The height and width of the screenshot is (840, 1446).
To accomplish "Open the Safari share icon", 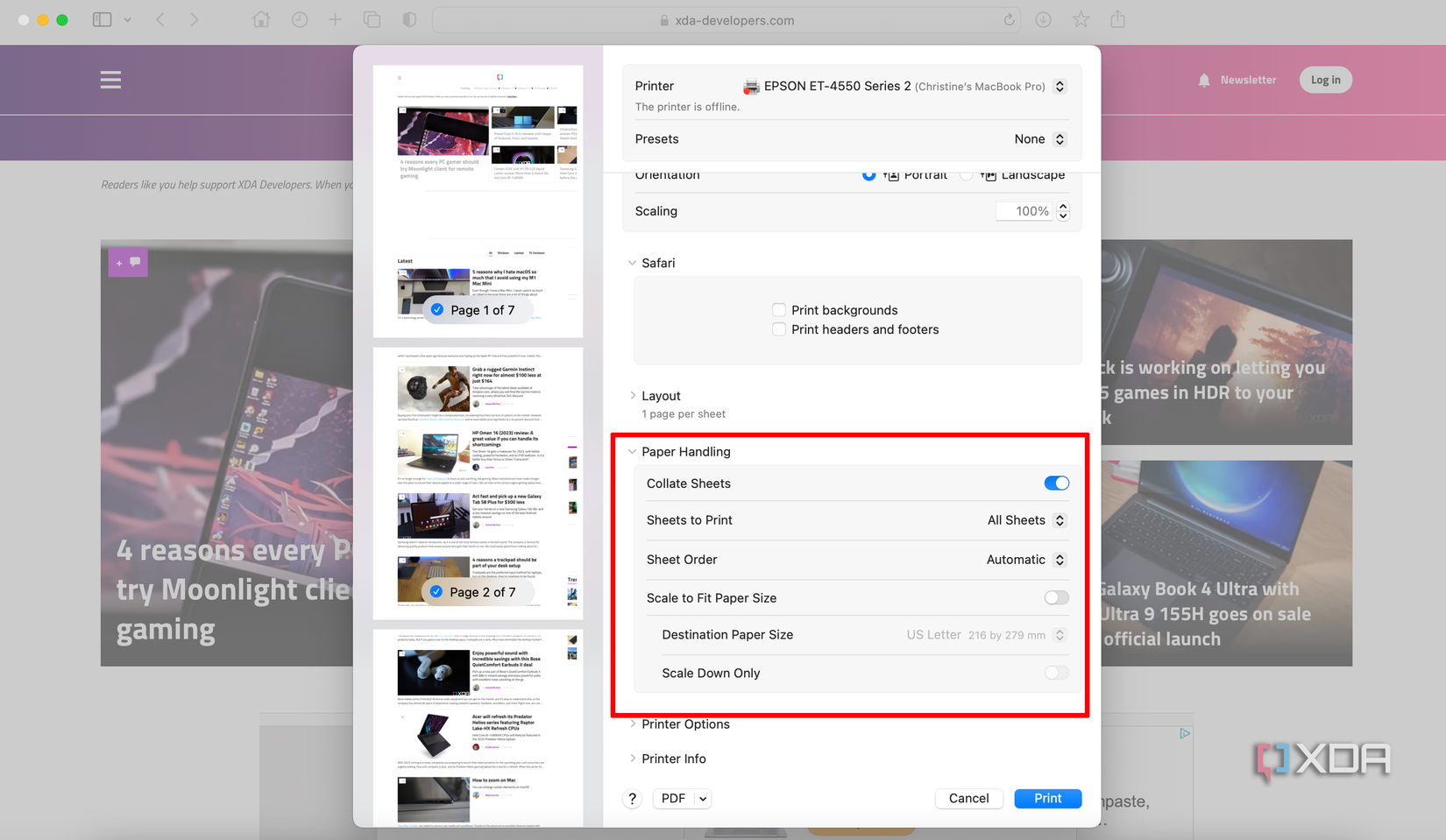I will point(1118,19).
